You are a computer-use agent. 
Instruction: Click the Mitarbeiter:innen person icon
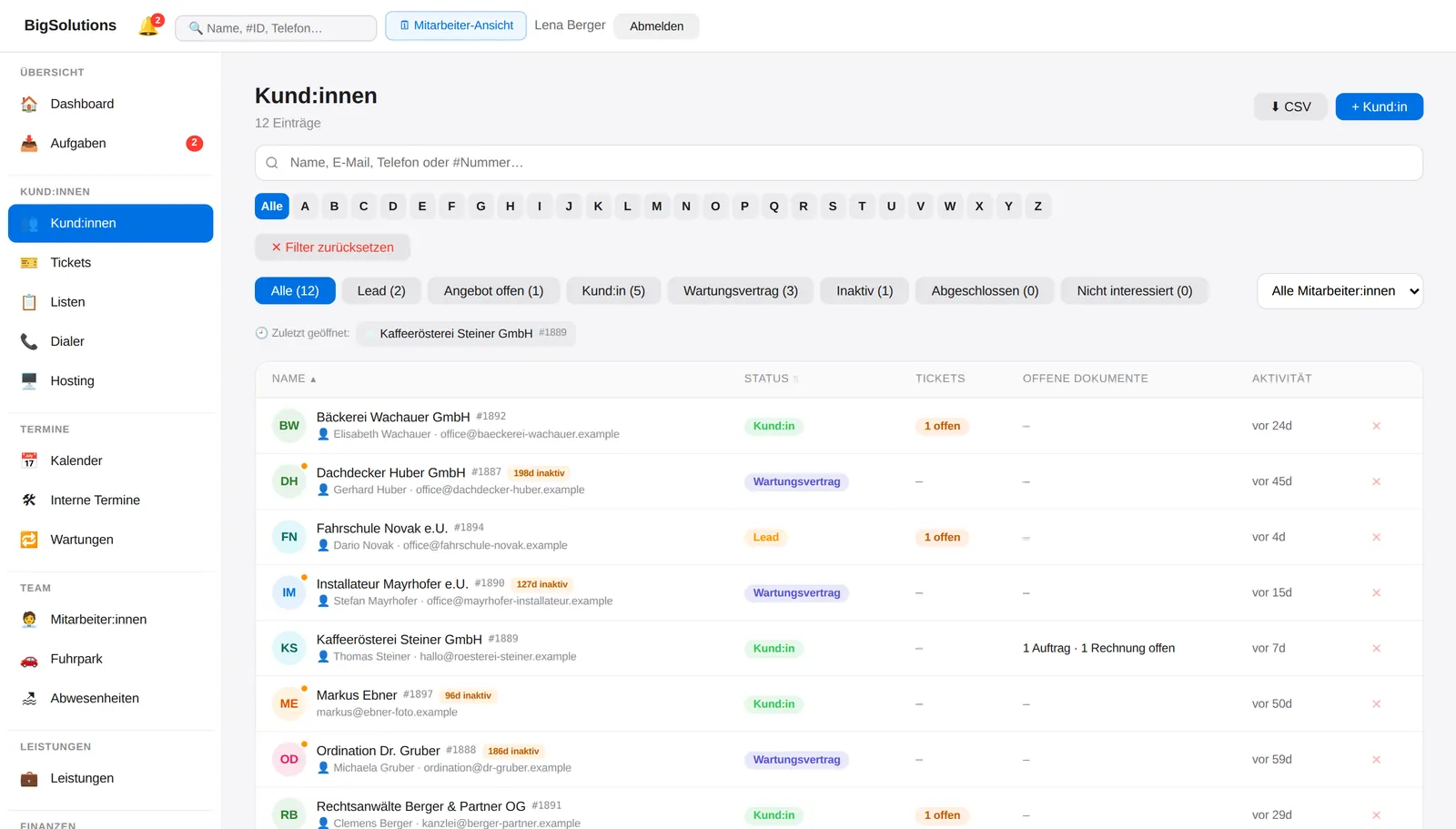(29, 619)
